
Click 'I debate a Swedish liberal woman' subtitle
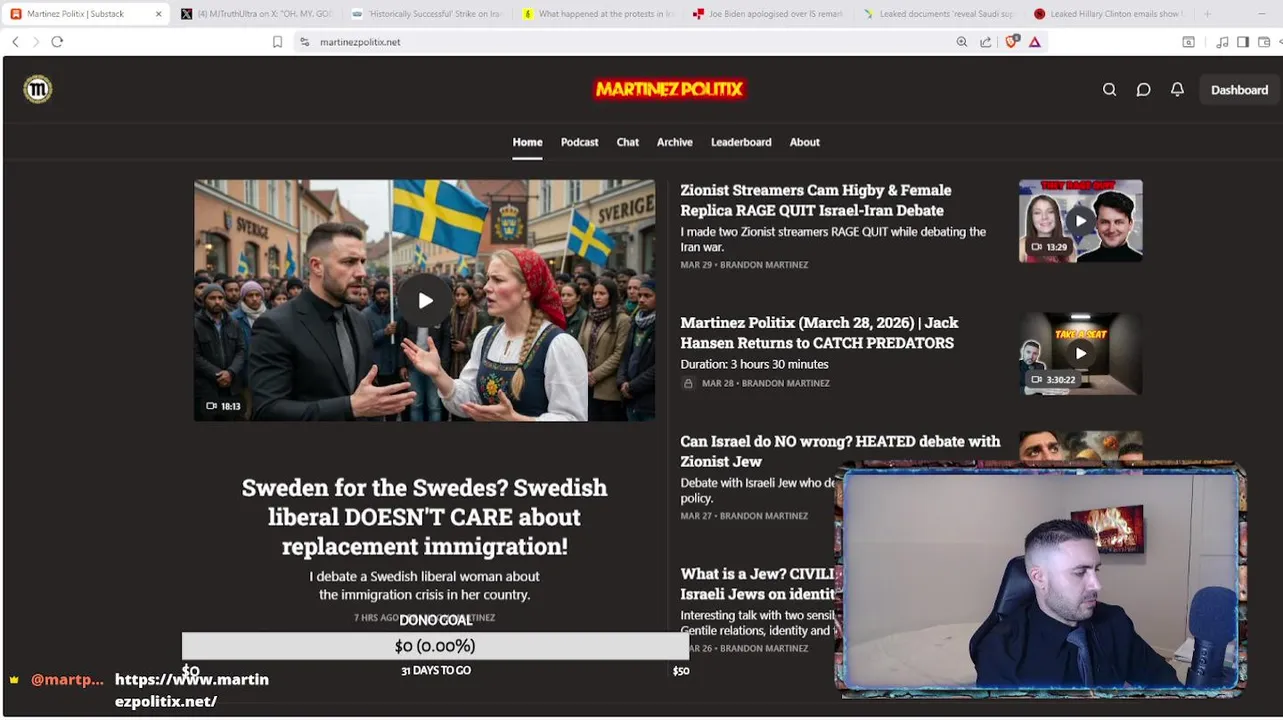pyautogui.click(x=424, y=585)
